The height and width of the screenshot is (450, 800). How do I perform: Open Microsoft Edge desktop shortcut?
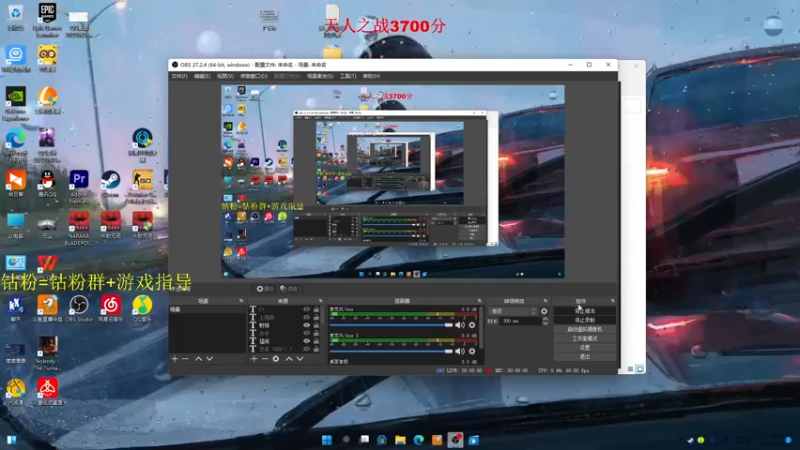[x=15, y=145]
